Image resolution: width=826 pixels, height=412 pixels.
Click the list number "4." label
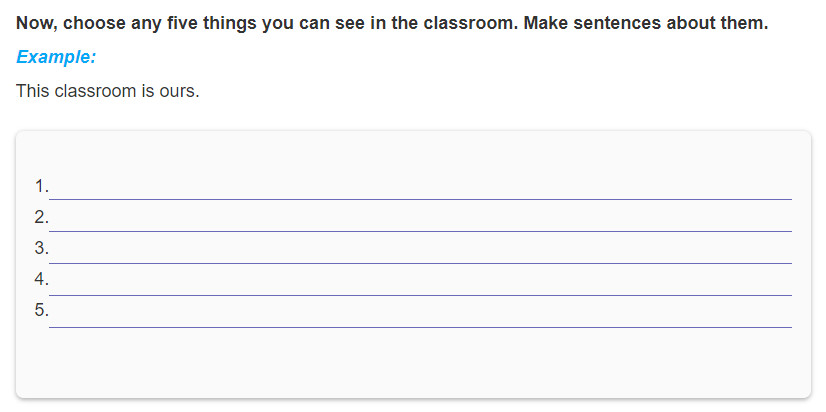(x=42, y=279)
